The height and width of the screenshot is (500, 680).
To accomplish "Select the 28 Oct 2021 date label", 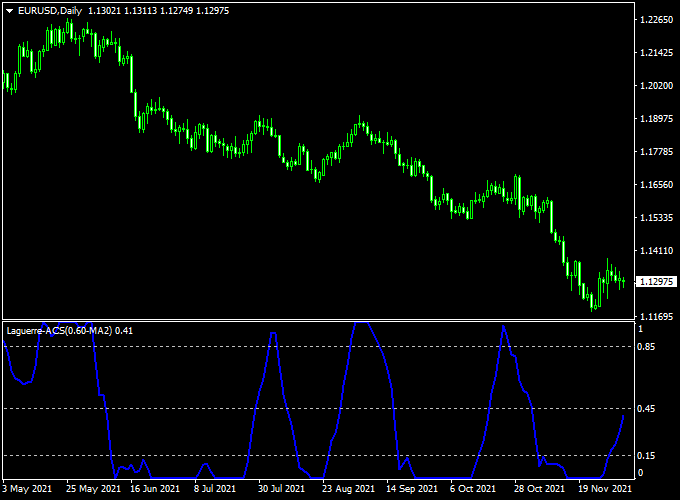I will [539, 489].
